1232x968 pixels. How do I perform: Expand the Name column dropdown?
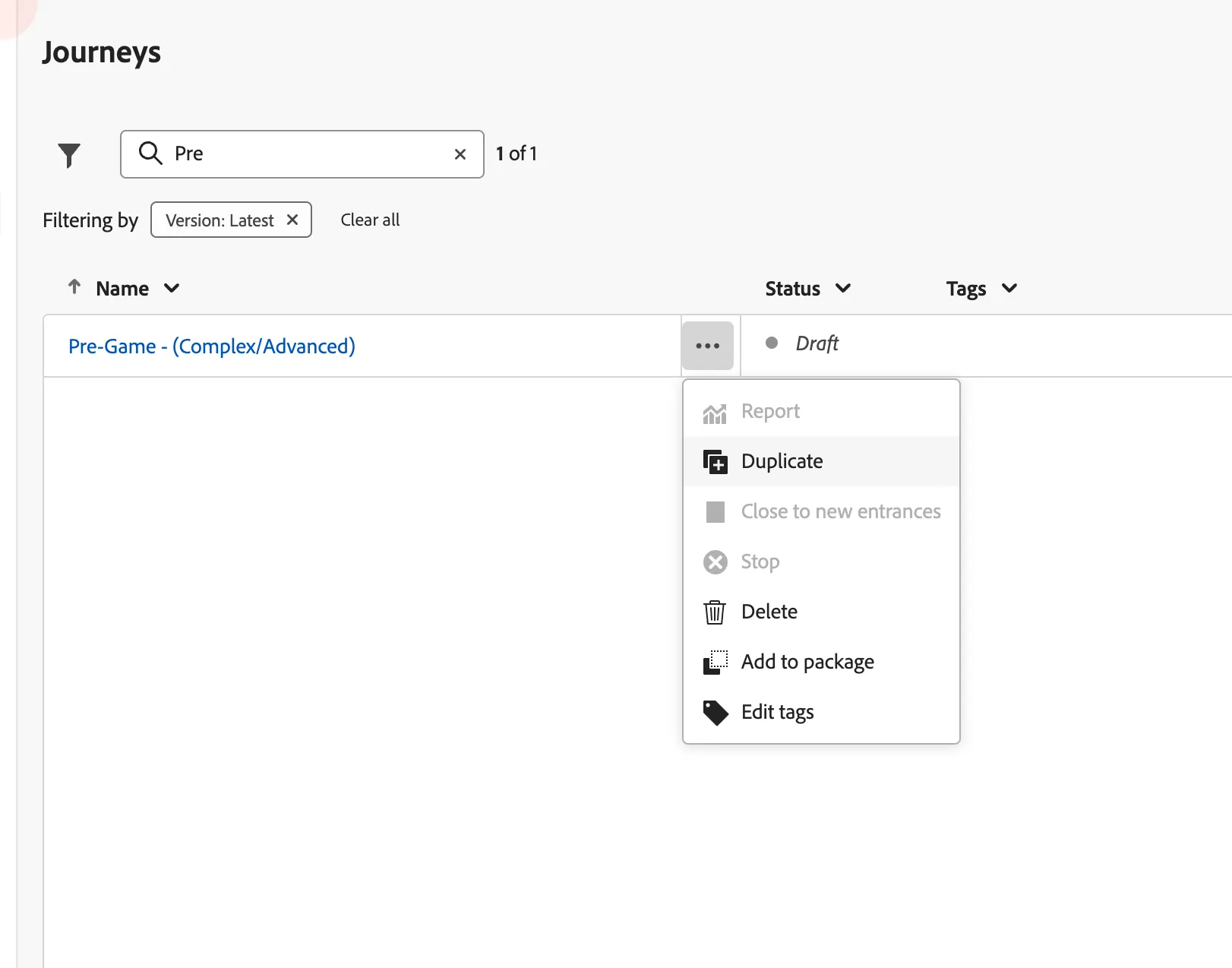tap(172, 288)
